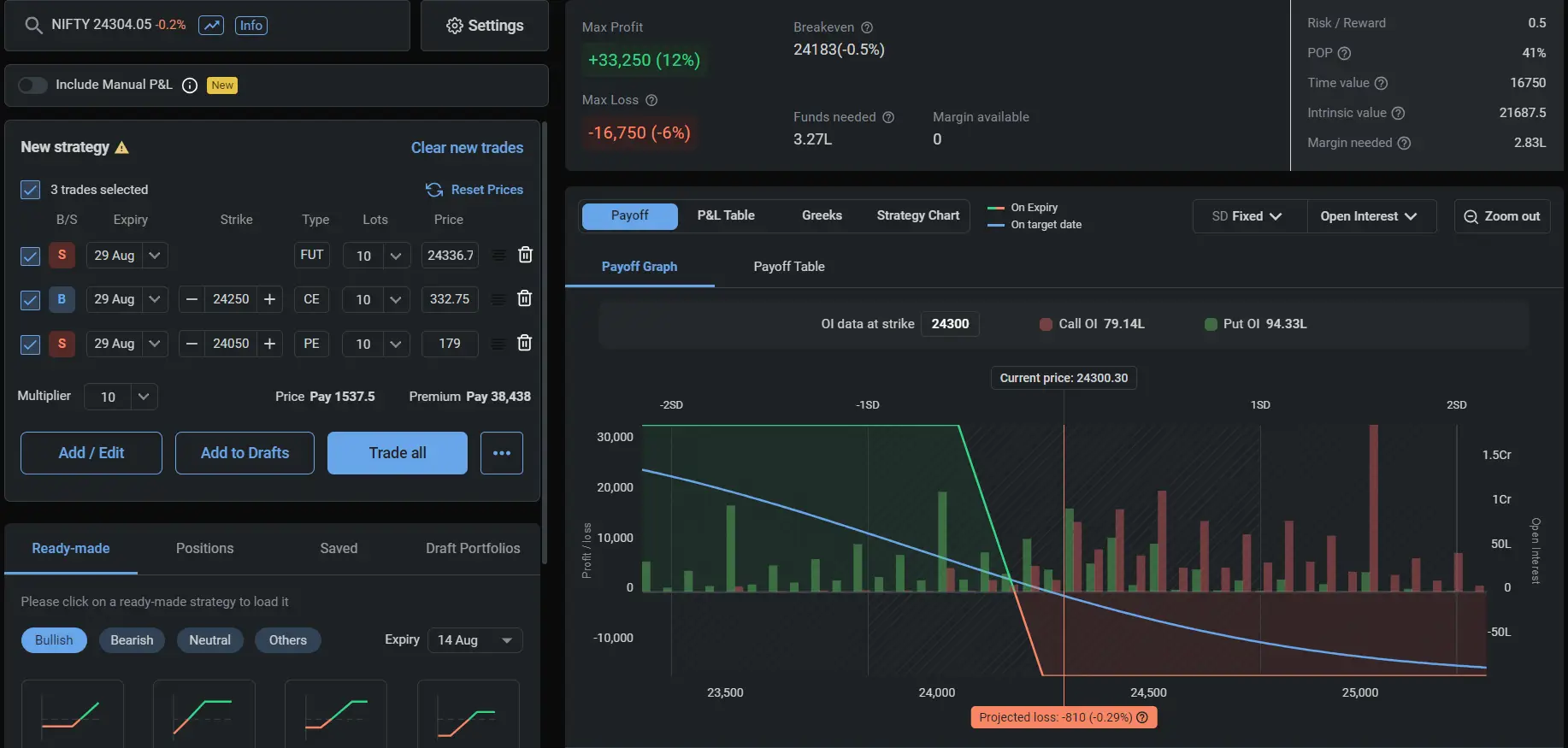Click the drag handle icon on 24050 PE row
Image resolution: width=1568 pixels, height=748 pixels.
[498, 344]
